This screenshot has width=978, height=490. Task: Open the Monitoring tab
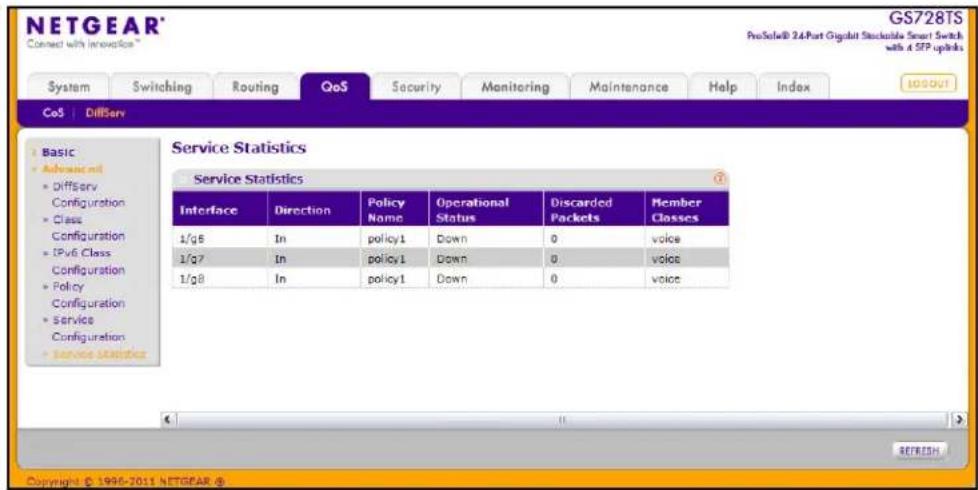click(x=515, y=87)
